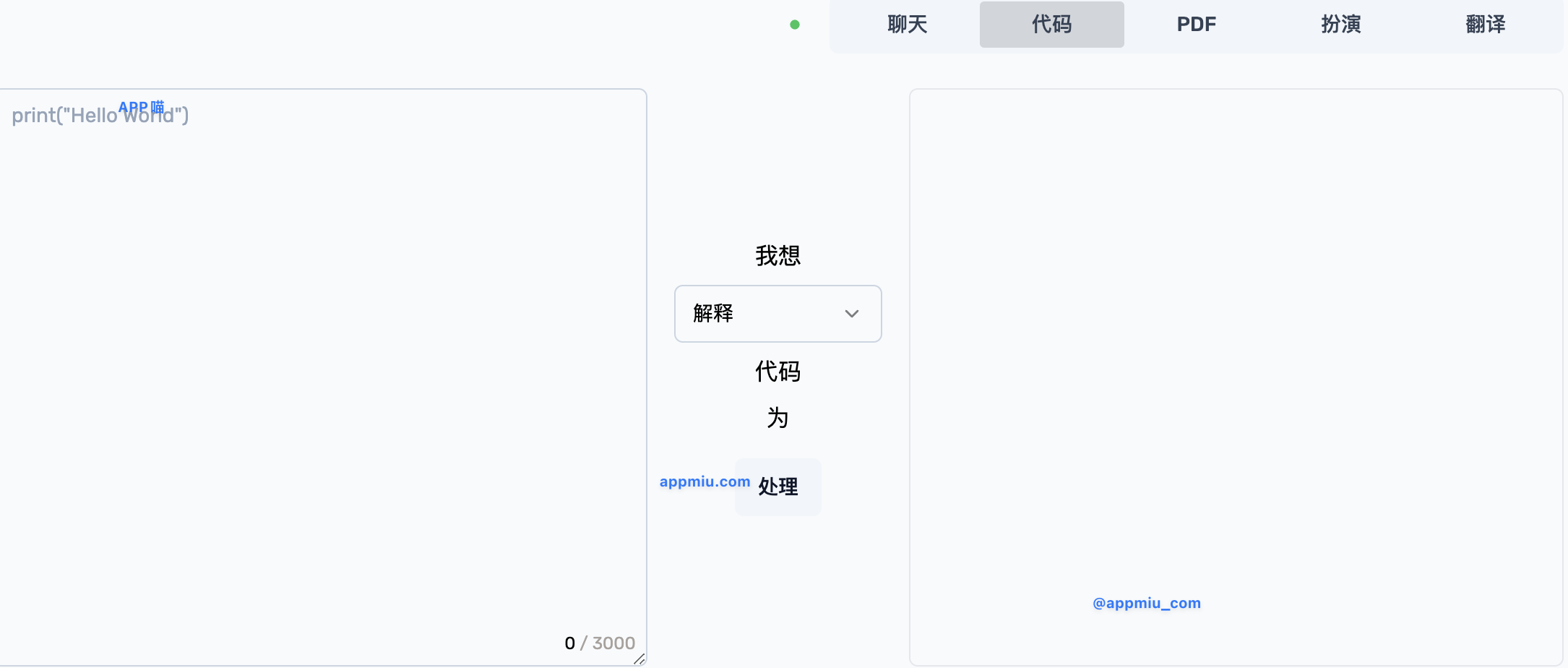The image size is (1568, 668).
Task: Go to the 扮演 tab
Action: tap(1340, 25)
